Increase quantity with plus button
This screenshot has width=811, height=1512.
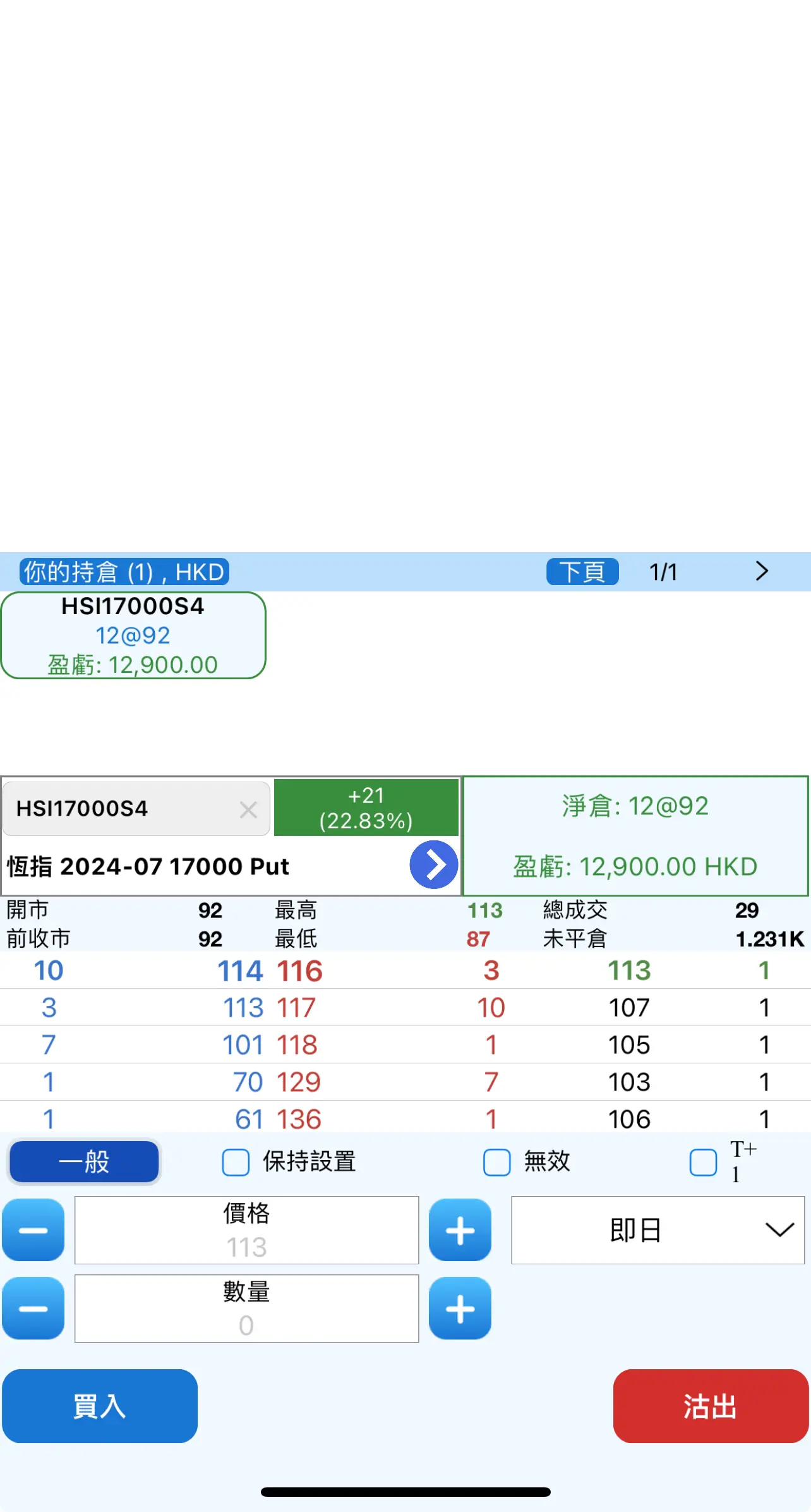[460, 1308]
